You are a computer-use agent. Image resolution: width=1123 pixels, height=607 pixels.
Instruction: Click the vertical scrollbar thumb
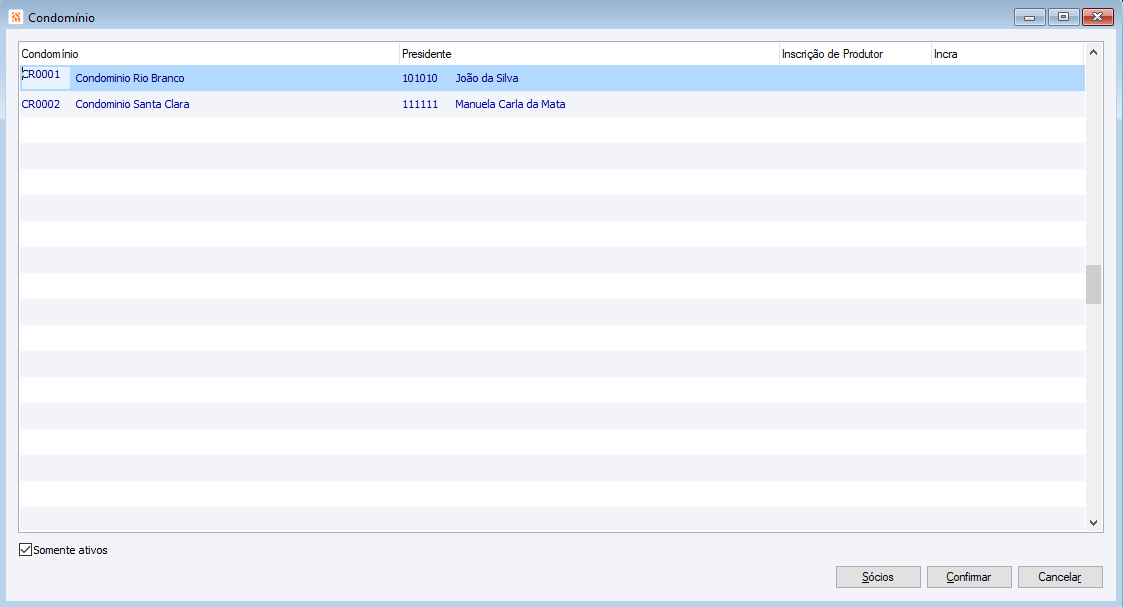pyautogui.click(x=1093, y=284)
